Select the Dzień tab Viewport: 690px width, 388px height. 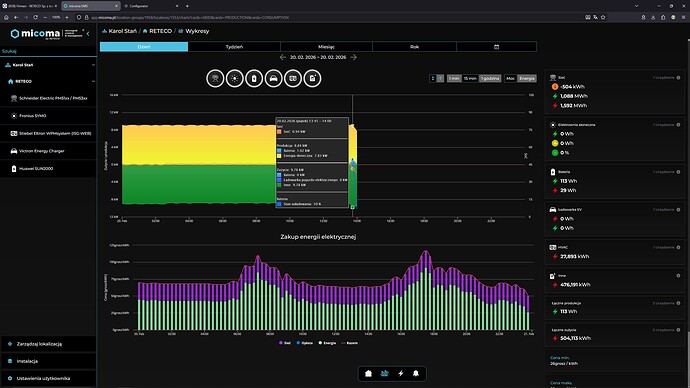point(144,47)
